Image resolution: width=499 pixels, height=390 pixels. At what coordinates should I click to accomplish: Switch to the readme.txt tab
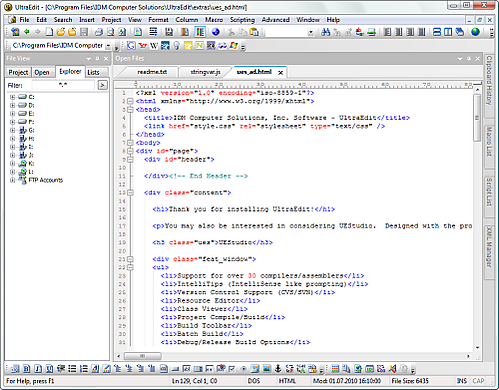(152, 72)
